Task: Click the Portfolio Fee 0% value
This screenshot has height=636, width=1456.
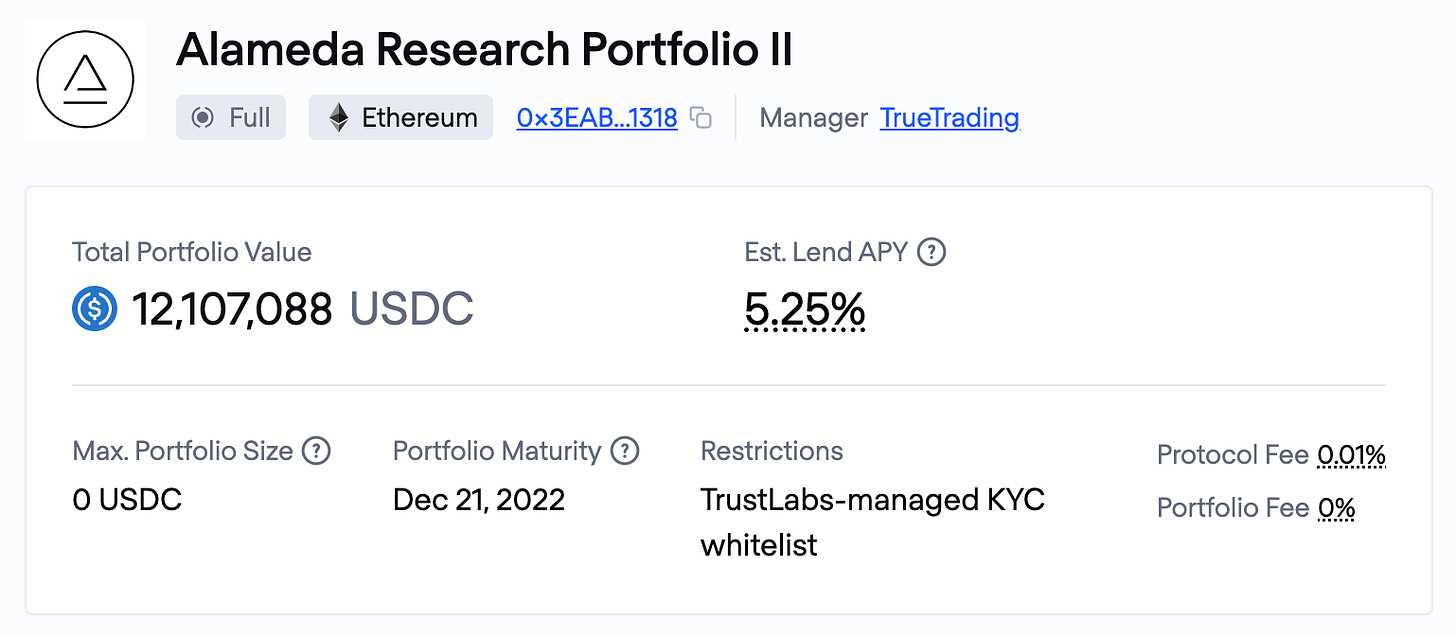Action: coord(1336,508)
